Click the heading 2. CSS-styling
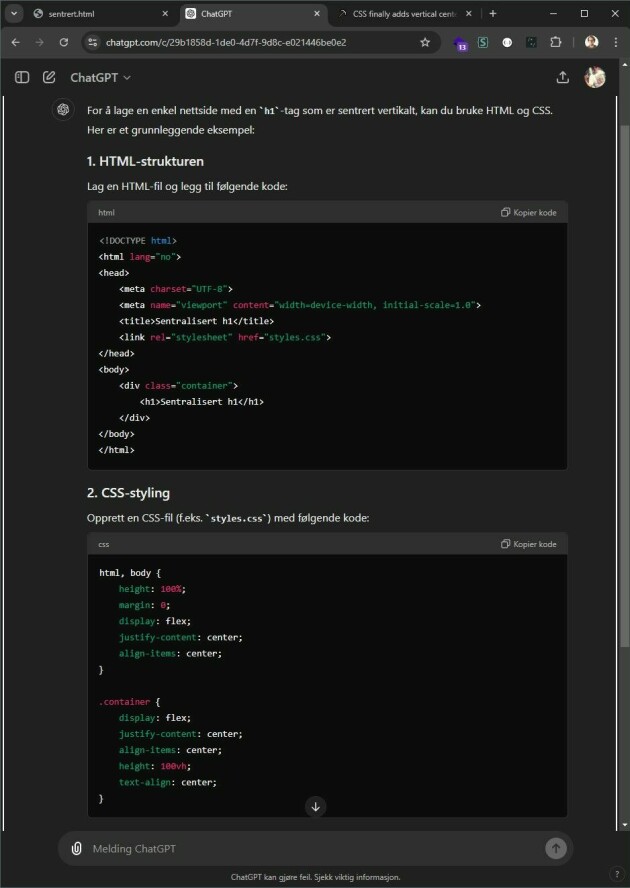Viewport: 630px width, 888px height. [x=128, y=493]
